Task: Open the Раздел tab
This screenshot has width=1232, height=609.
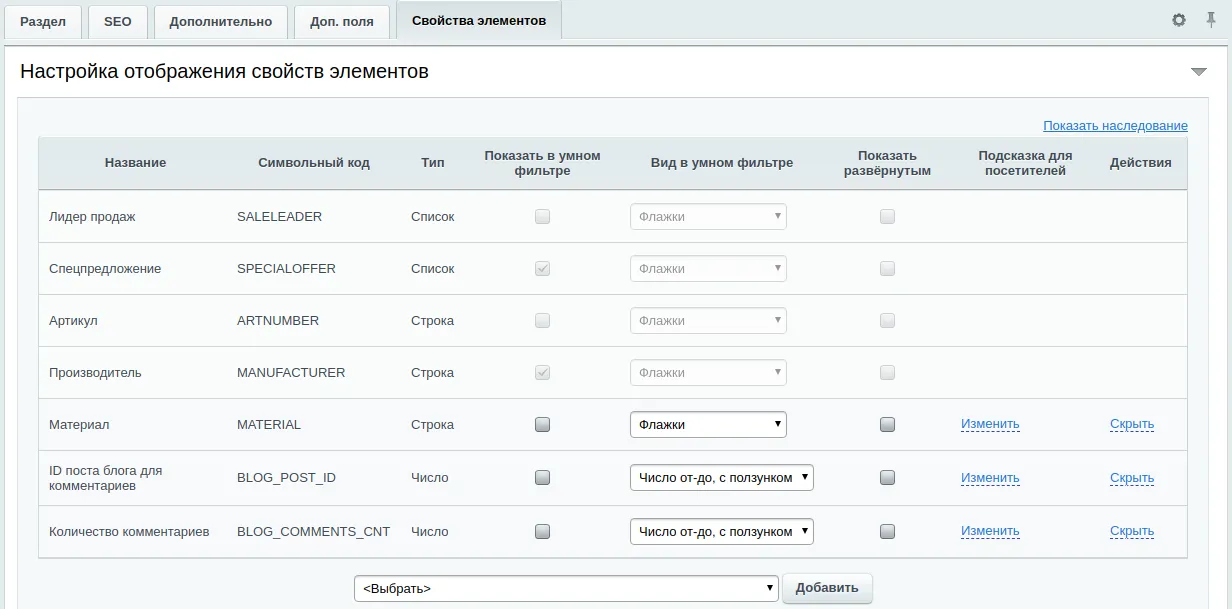Action: click(43, 21)
